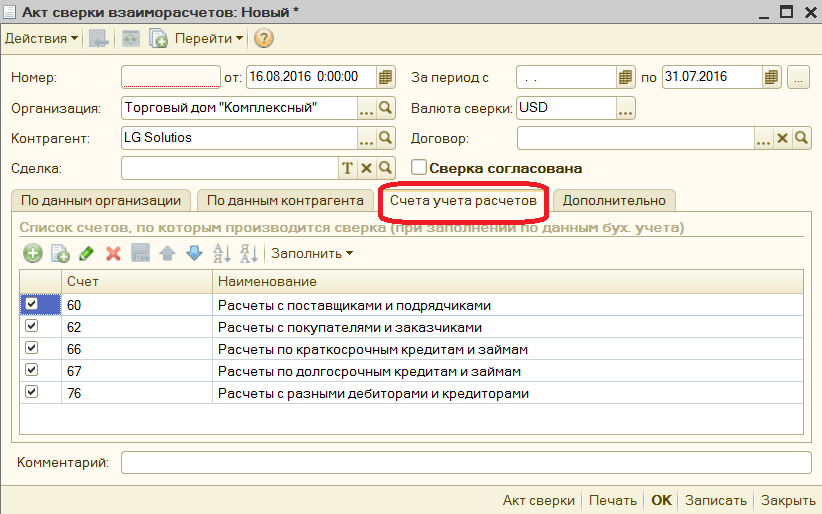Uncheck account 76 checkbox
Image resolution: width=822 pixels, height=514 pixels.
[x=31, y=392]
